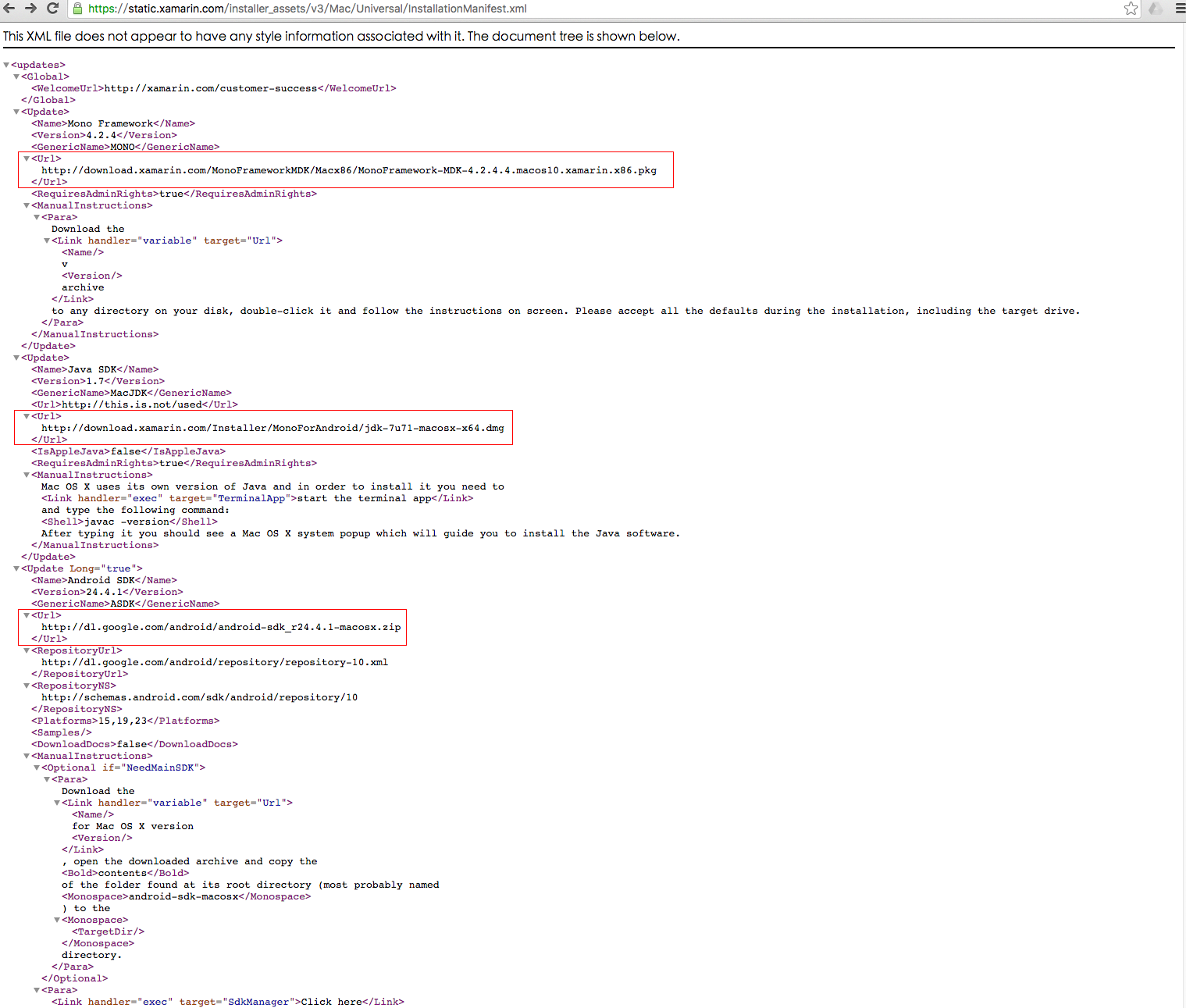Click the DownloadDocs false line

click(x=134, y=745)
